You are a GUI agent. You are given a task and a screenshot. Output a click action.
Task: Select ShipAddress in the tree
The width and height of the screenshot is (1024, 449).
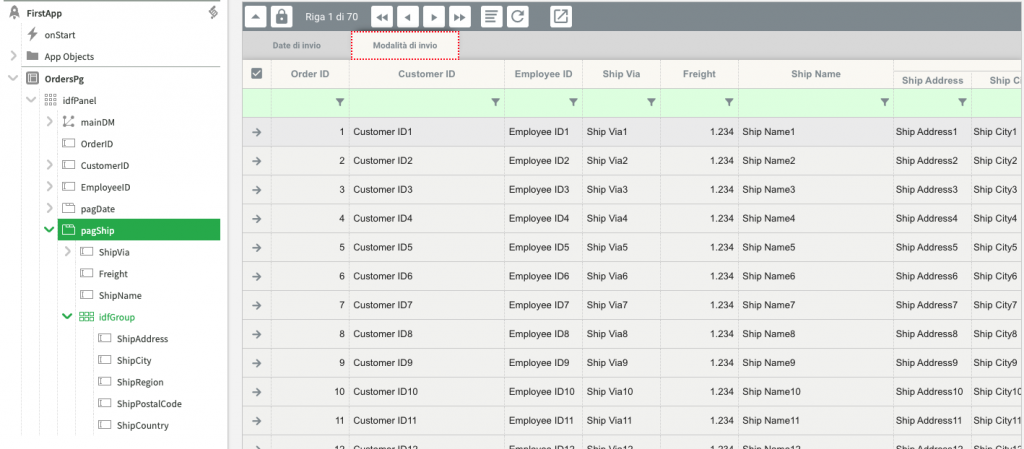(142, 339)
